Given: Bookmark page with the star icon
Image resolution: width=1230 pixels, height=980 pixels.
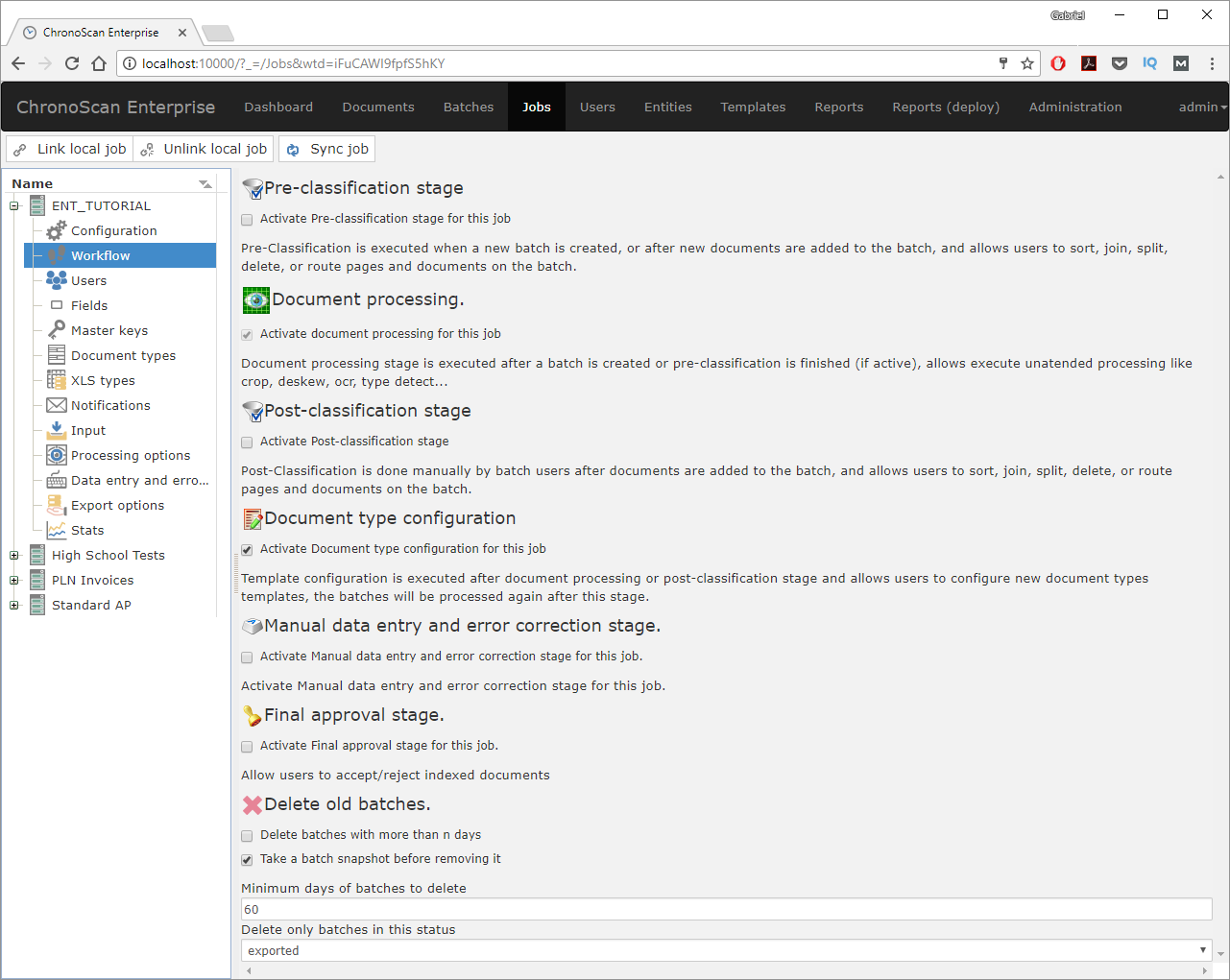Looking at the screenshot, I should point(1027,63).
